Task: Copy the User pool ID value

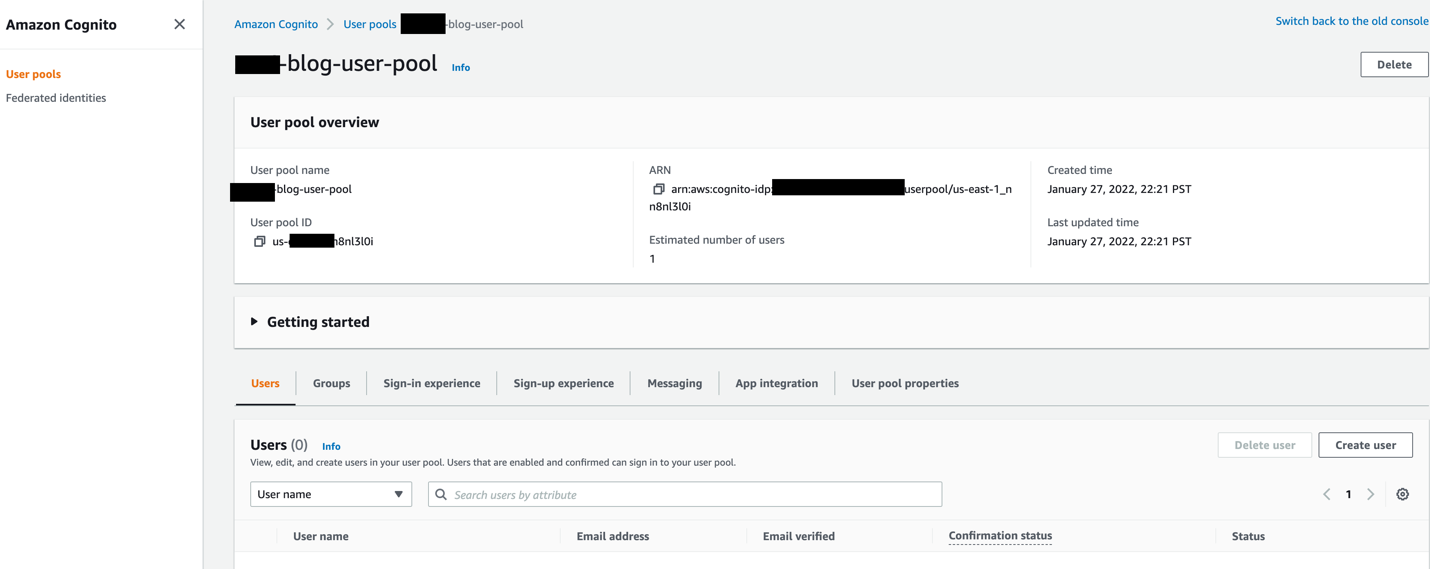Action: [260, 241]
